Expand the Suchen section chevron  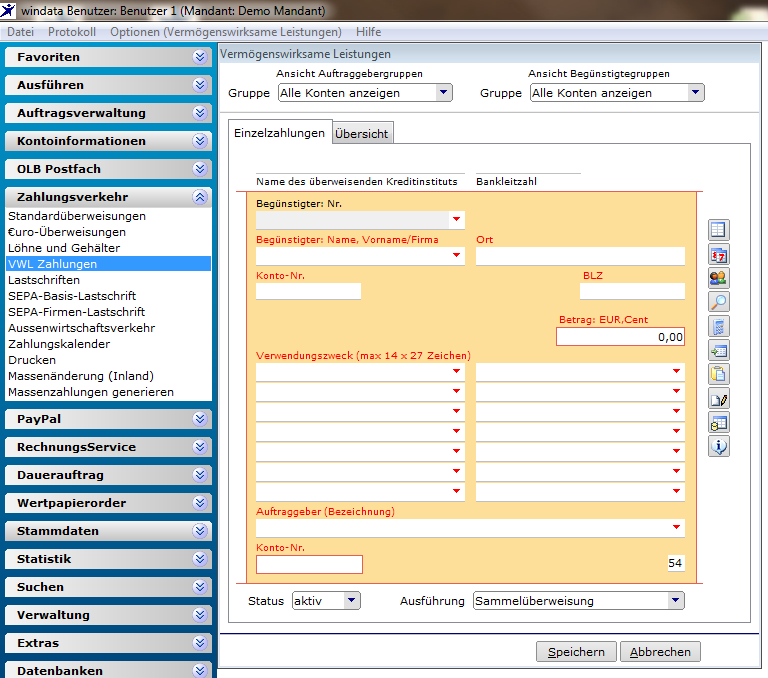[200, 586]
